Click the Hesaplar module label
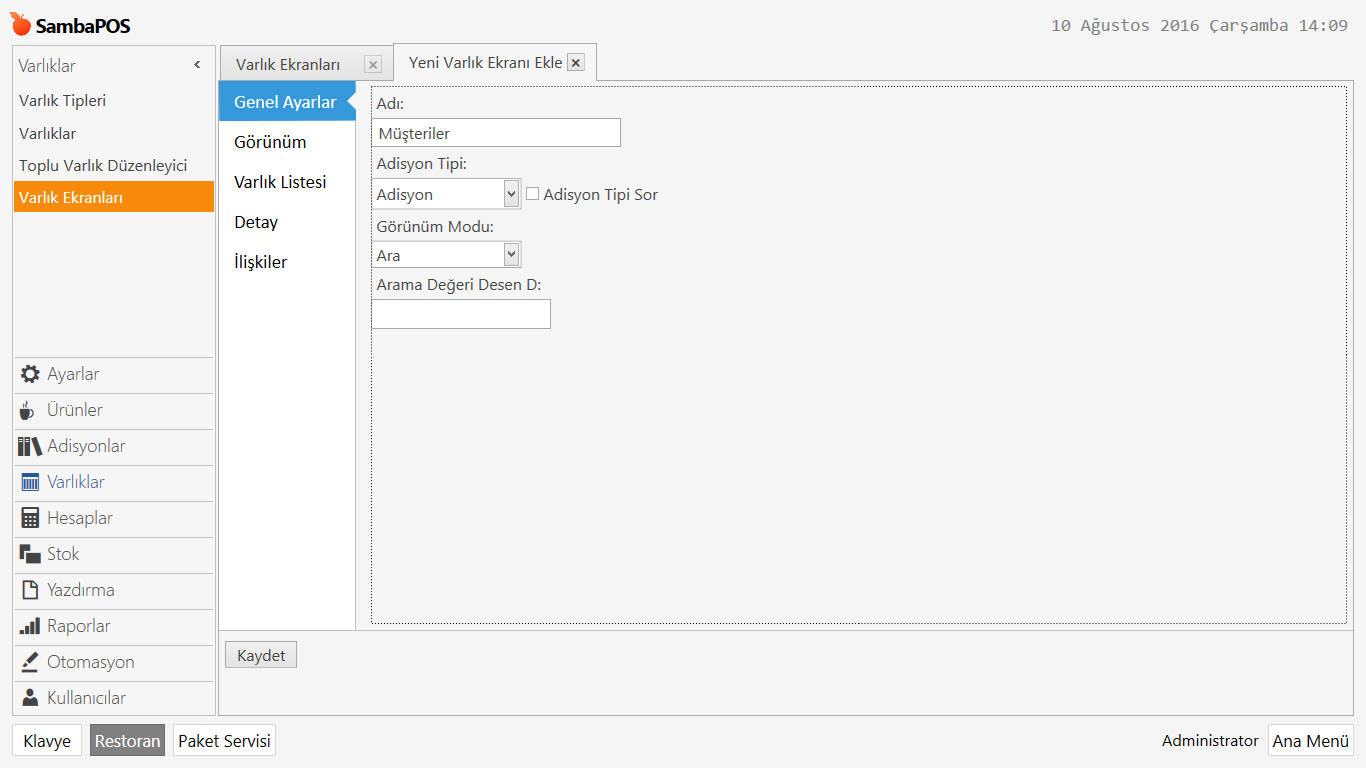The width and height of the screenshot is (1366, 768). 80,518
